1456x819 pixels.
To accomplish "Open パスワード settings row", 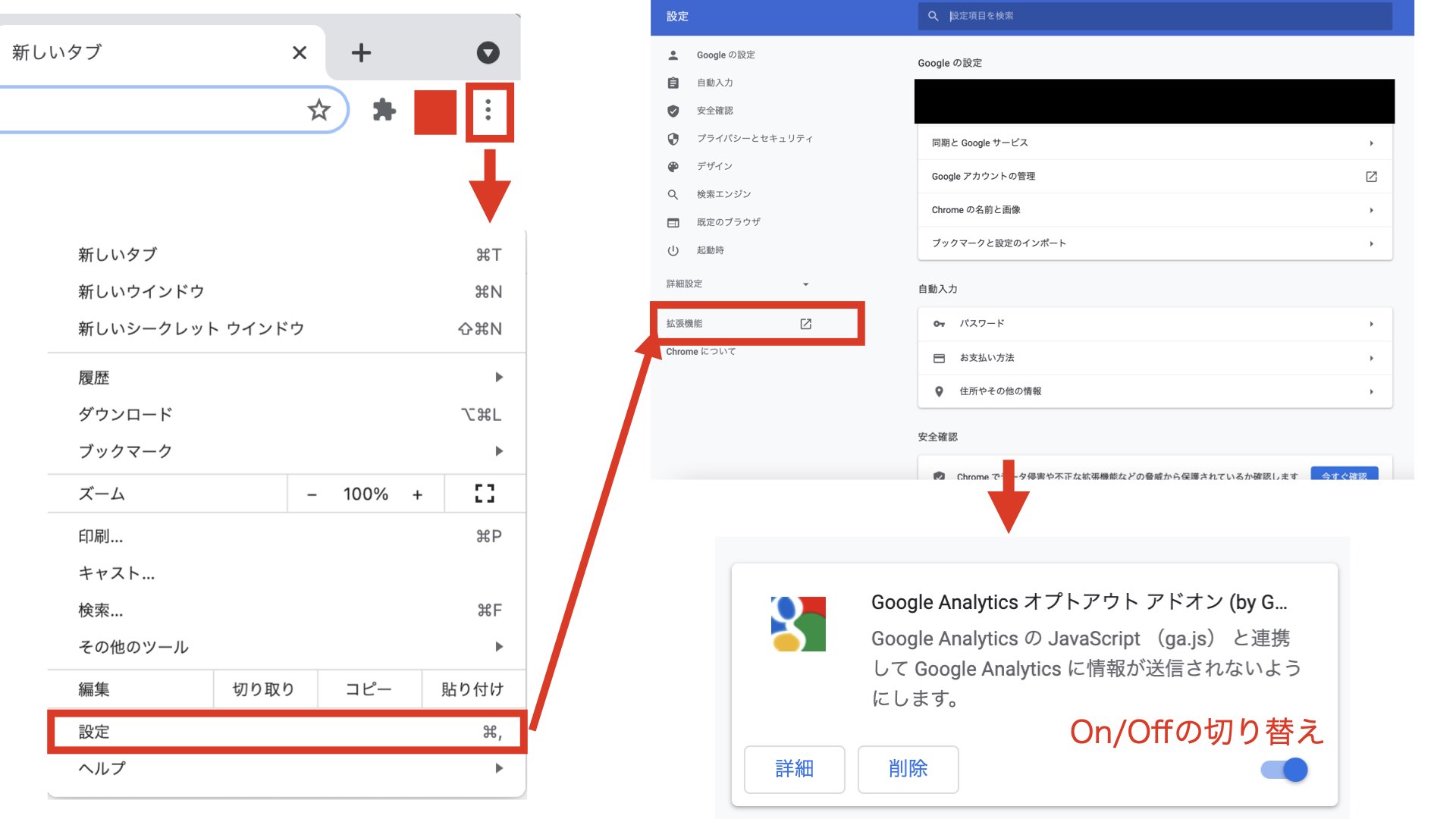I will click(1155, 324).
